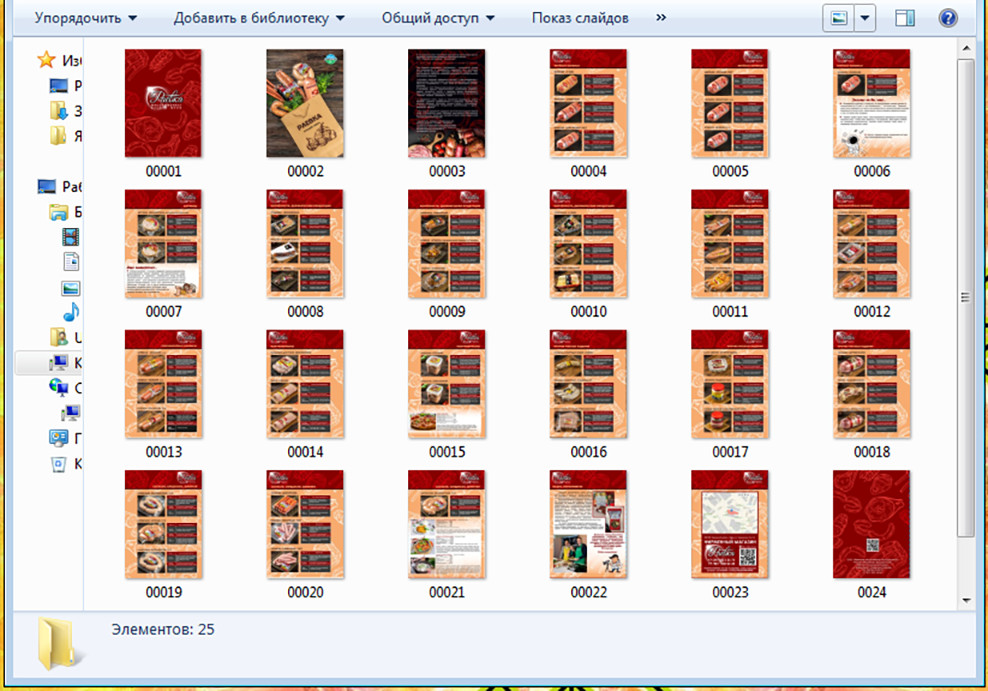Select thumbnail of file 00010
The height and width of the screenshot is (691, 988).
(589, 244)
